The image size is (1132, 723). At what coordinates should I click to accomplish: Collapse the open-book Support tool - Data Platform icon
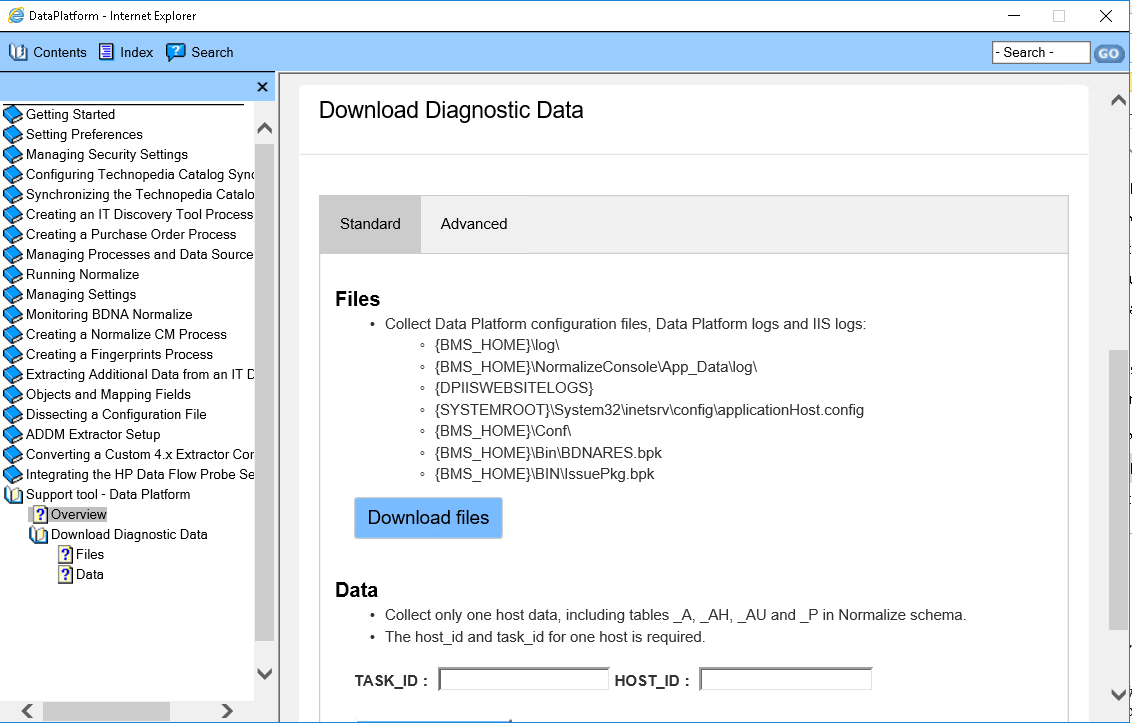click(x=13, y=495)
